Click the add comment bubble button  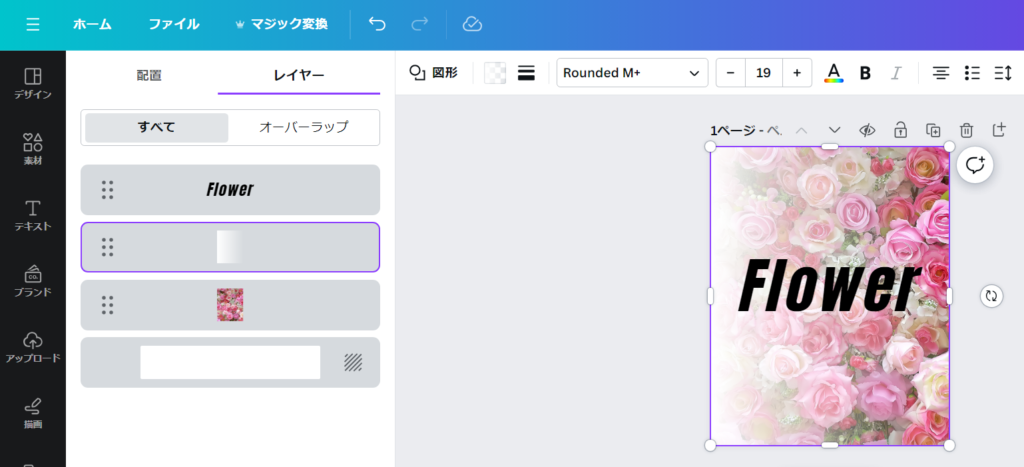tap(975, 165)
